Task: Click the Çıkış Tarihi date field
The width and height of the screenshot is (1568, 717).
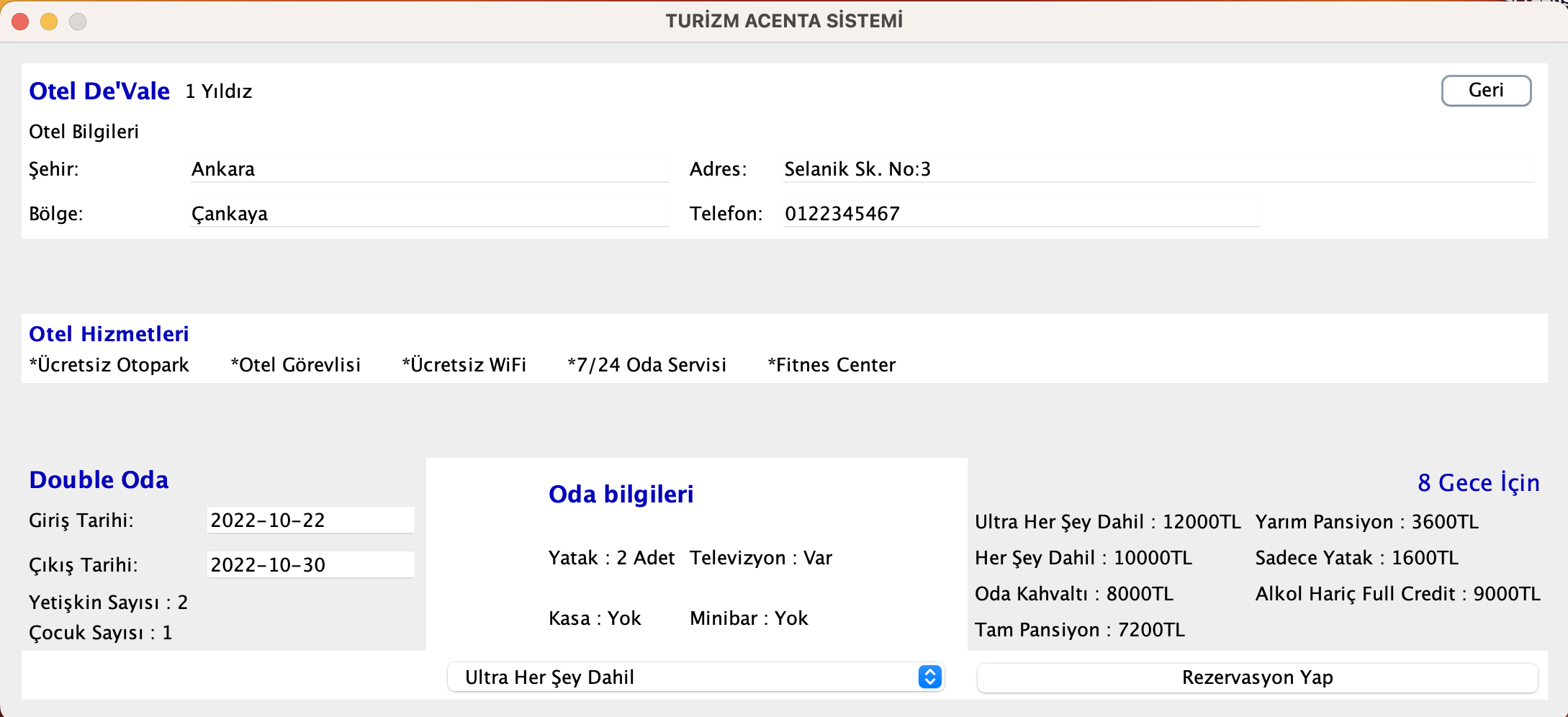Action: click(310, 564)
